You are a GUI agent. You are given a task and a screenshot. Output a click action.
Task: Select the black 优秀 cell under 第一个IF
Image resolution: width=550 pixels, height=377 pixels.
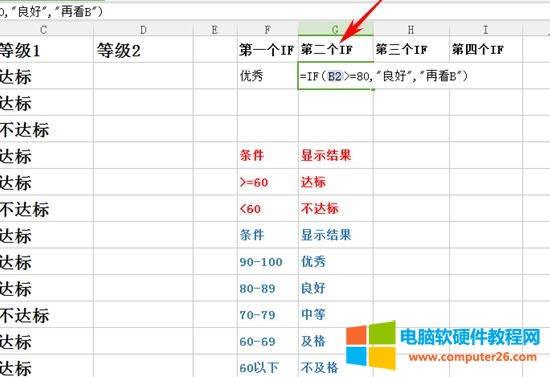[x=268, y=76]
